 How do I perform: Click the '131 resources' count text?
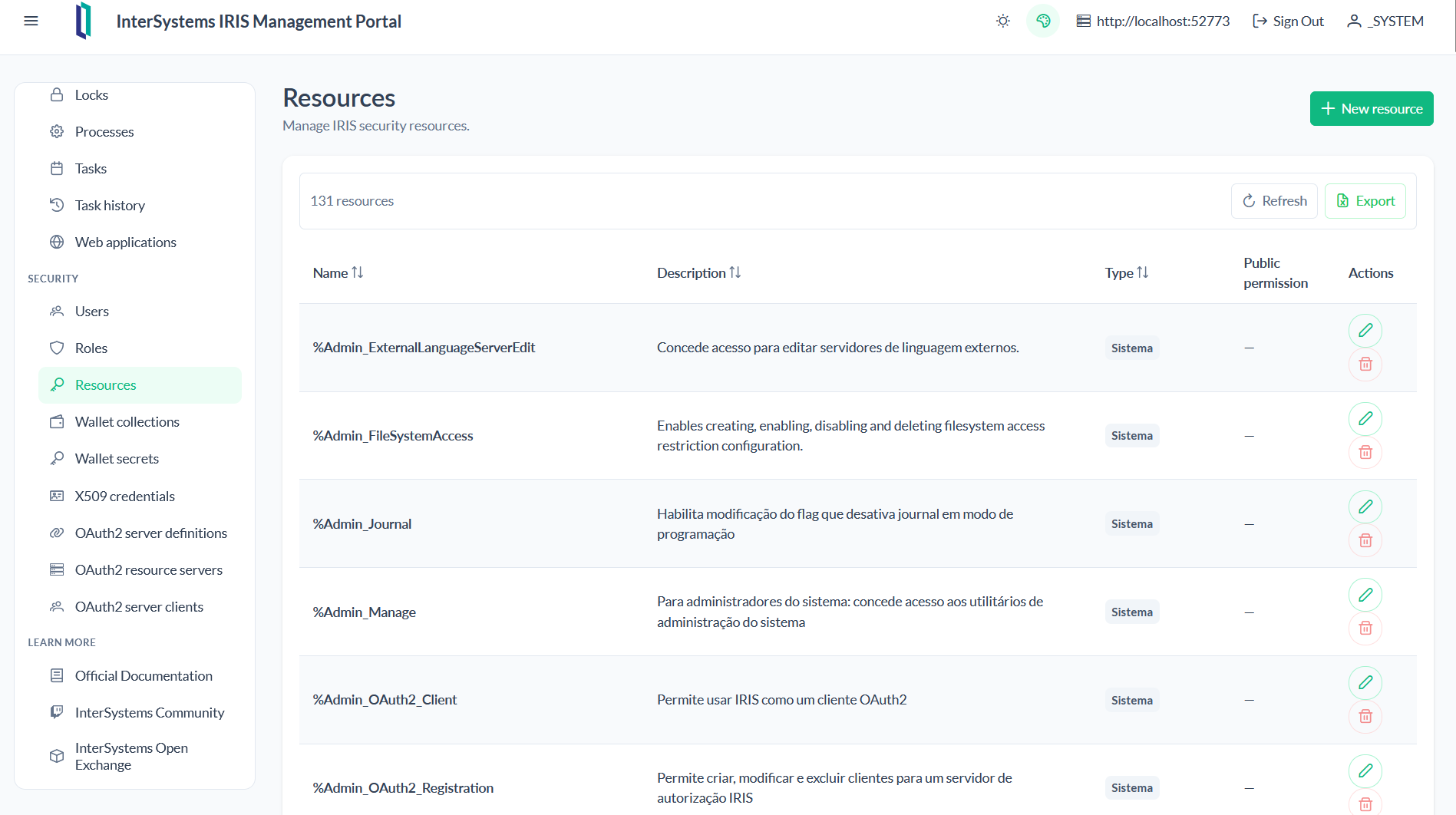352,201
